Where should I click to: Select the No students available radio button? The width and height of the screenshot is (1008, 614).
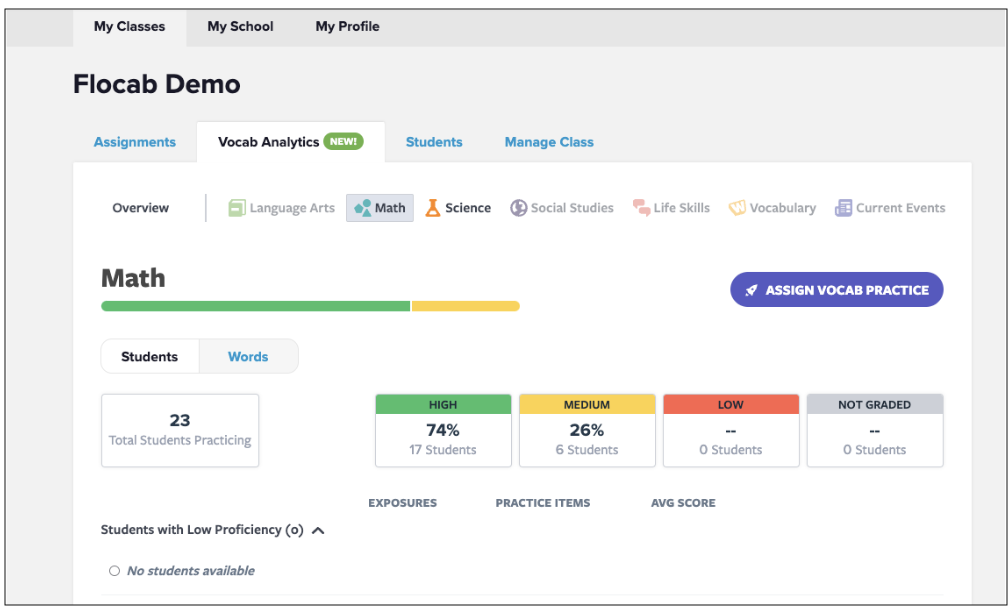[114, 570]
